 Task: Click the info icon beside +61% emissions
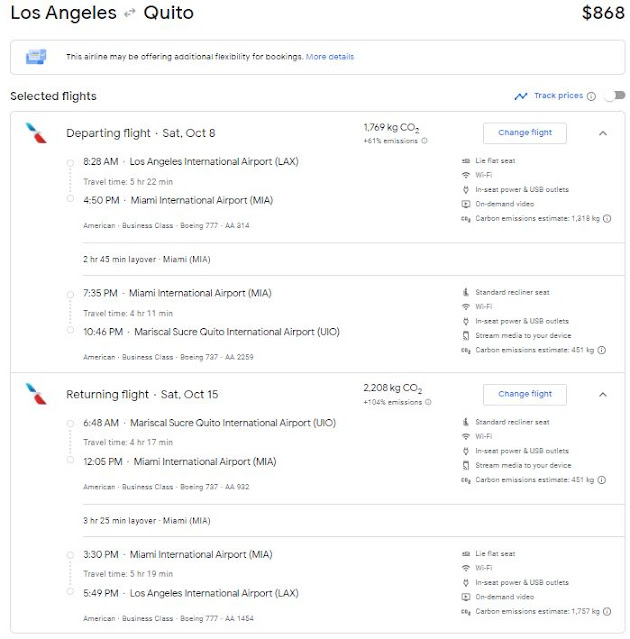[x=424, y=141]
